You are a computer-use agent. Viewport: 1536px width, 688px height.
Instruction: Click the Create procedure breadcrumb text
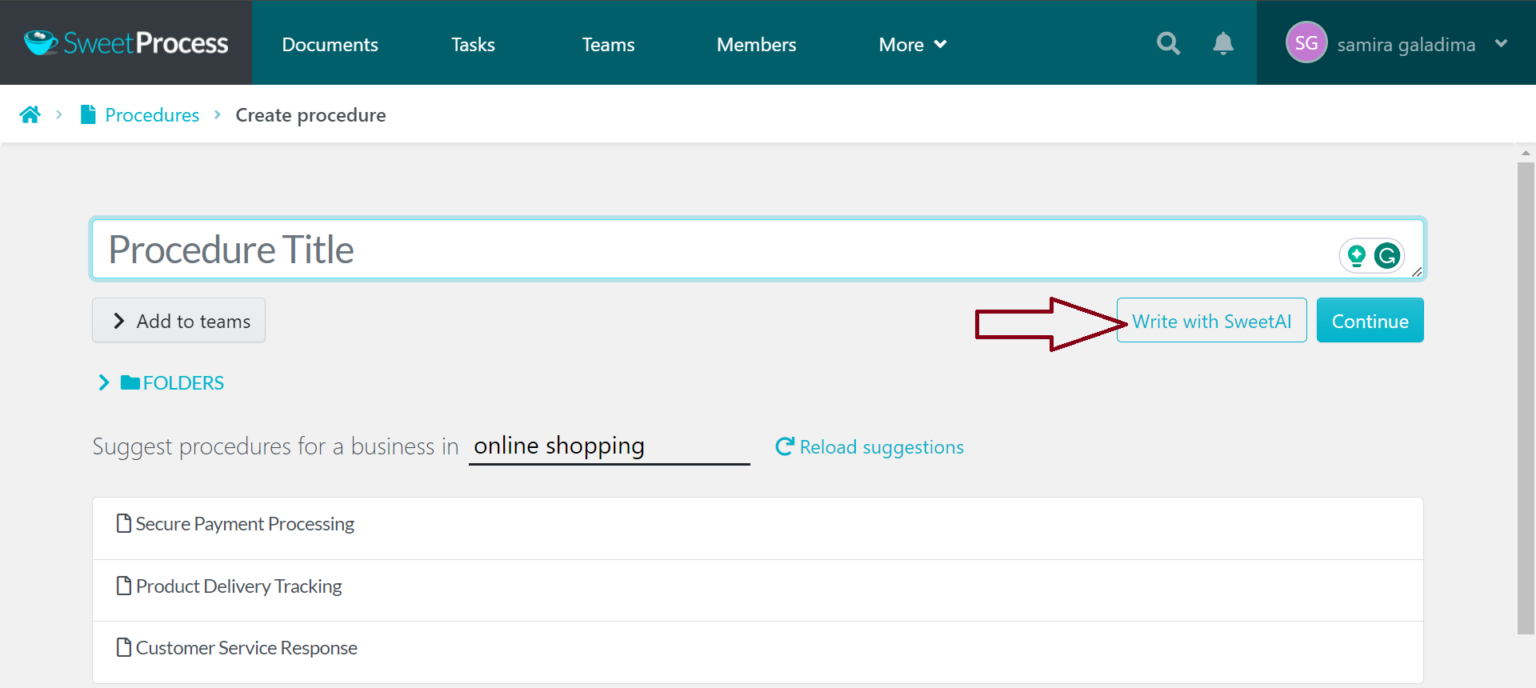(x=311, y=115)
